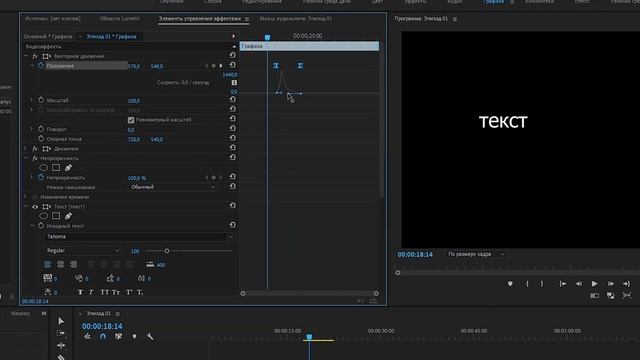Viewport: 640px width, 360px height.
Task: Step back one frame in Program monitor
Action: point(579,284)
